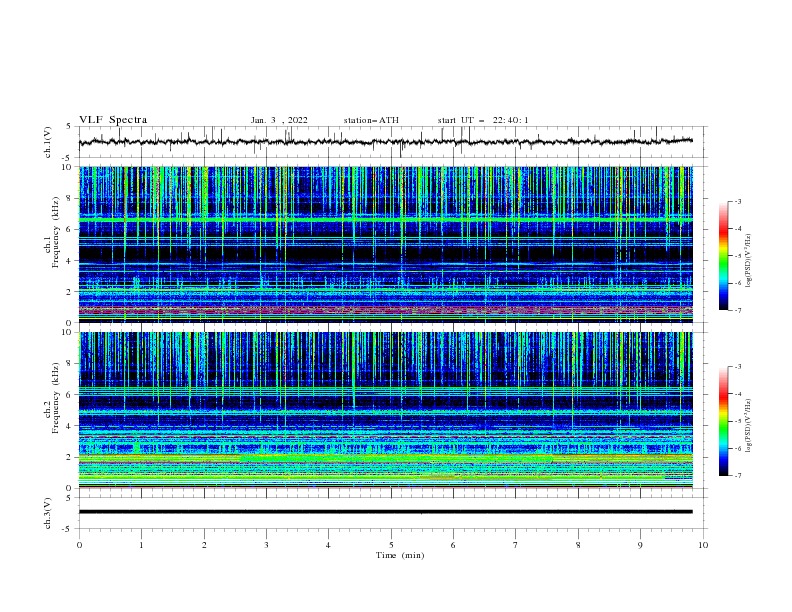Click the "-7" value on lower colorbar
The image size is (792, 612).
(738, 476)
